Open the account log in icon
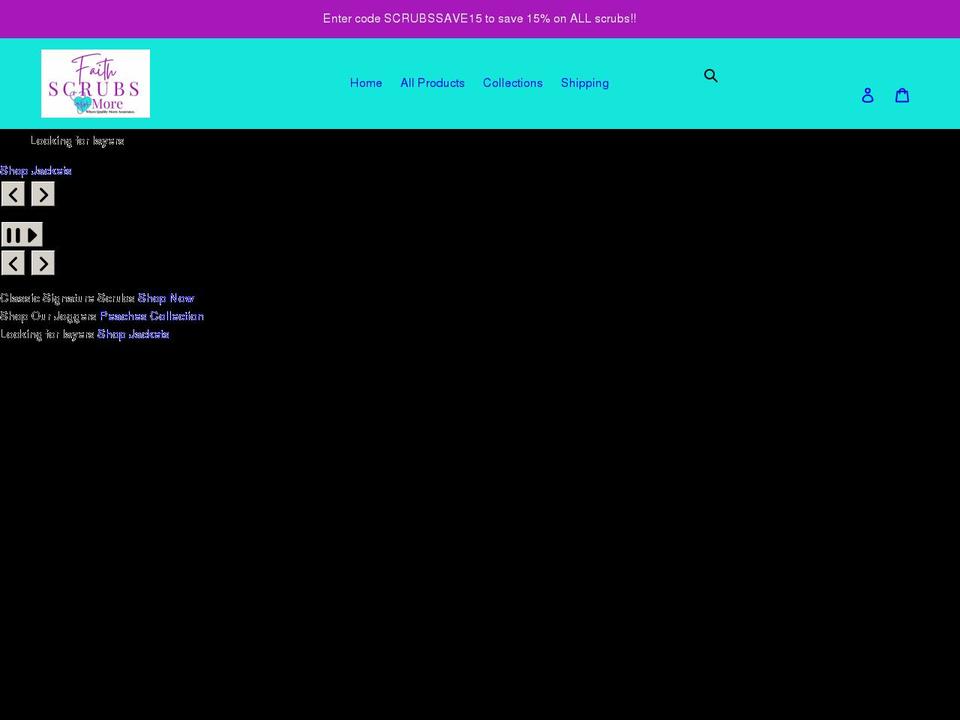 point(867,95)
